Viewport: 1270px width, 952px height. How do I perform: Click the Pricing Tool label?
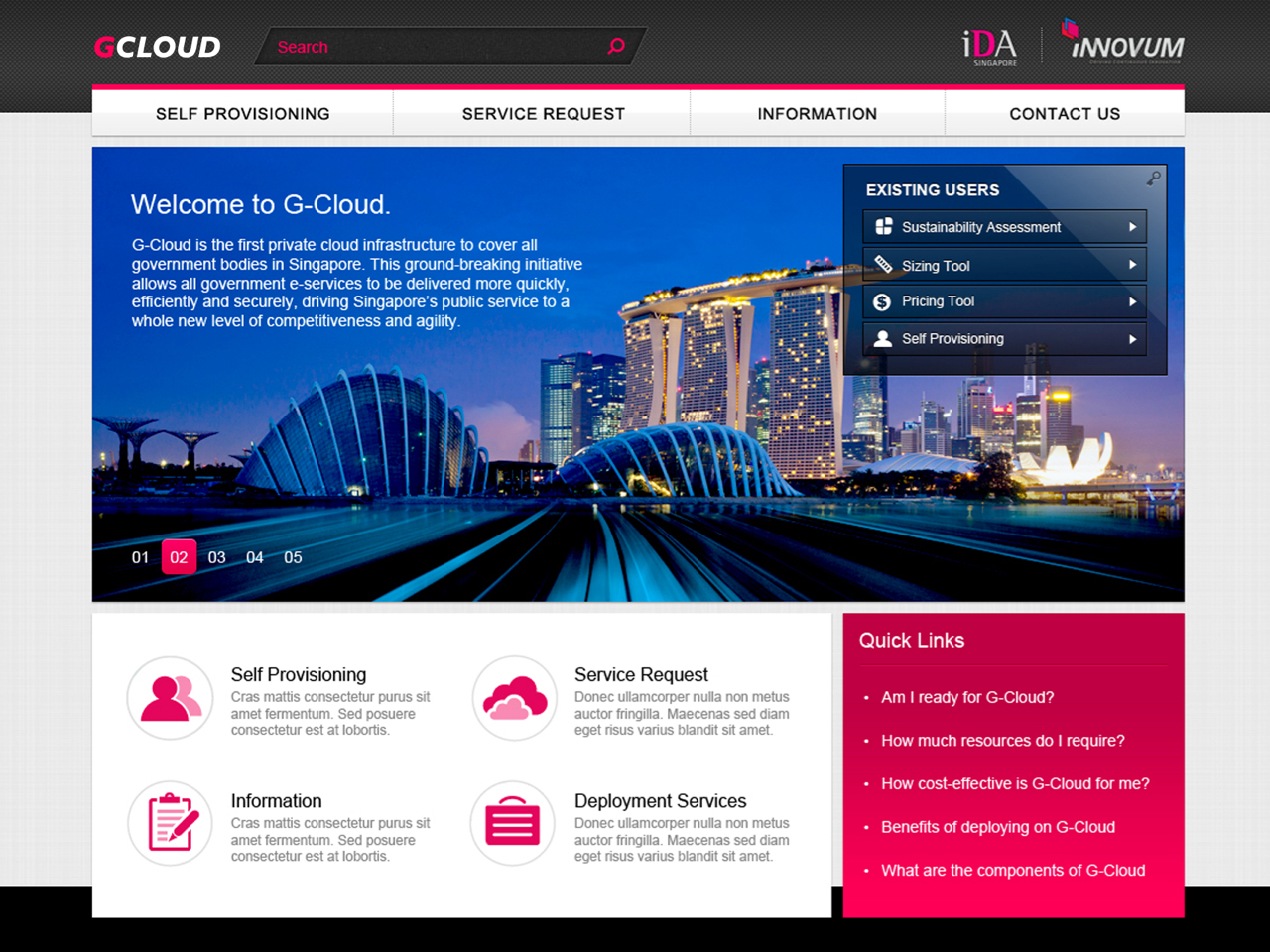938,301
